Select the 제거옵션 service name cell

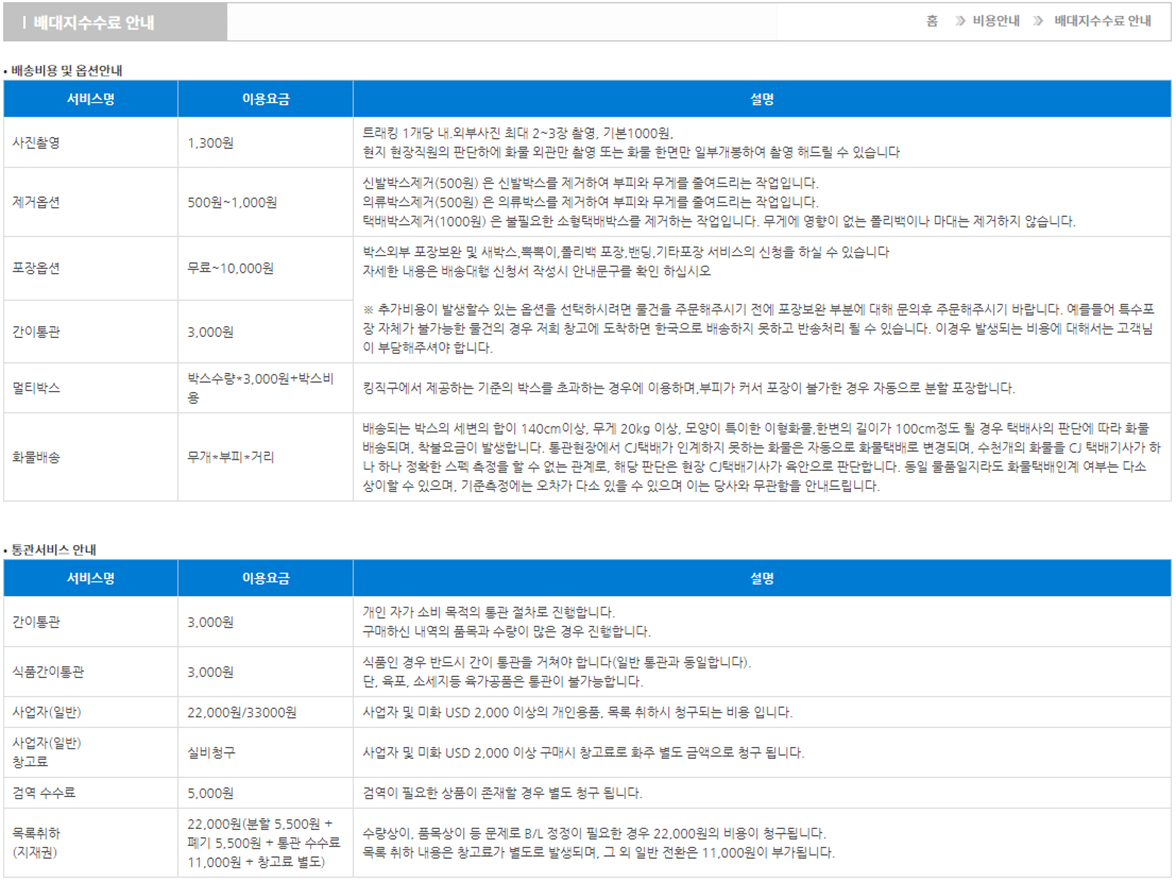tap(36, 202)
